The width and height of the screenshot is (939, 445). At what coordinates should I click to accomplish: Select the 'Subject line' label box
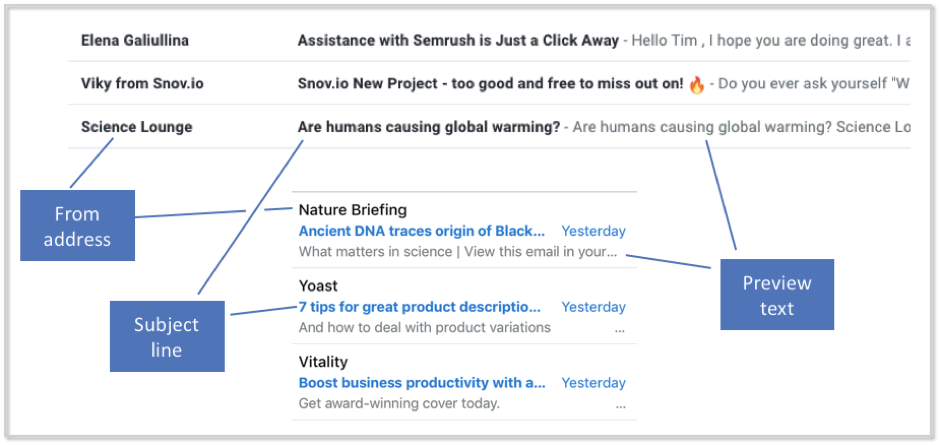pos(167,337)
